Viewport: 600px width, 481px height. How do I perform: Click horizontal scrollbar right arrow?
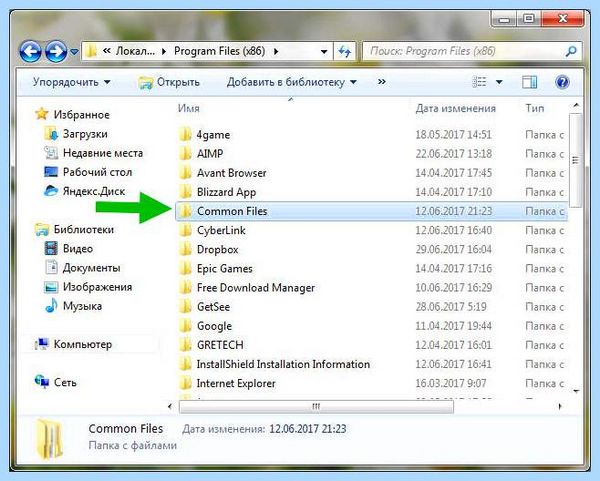[x=560, y=406]
